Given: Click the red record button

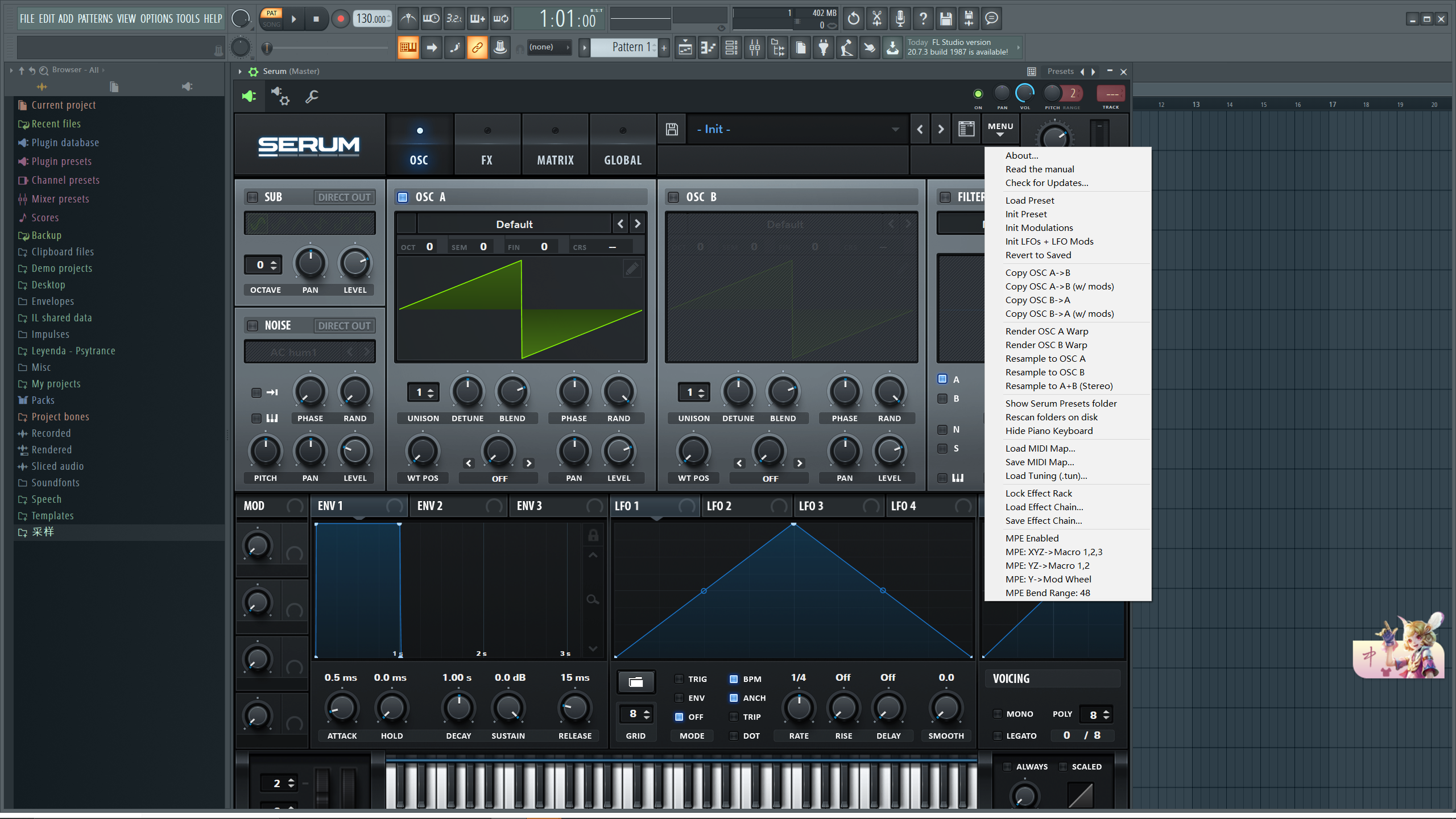Looking at the screenshot, I should pos(340,19).
